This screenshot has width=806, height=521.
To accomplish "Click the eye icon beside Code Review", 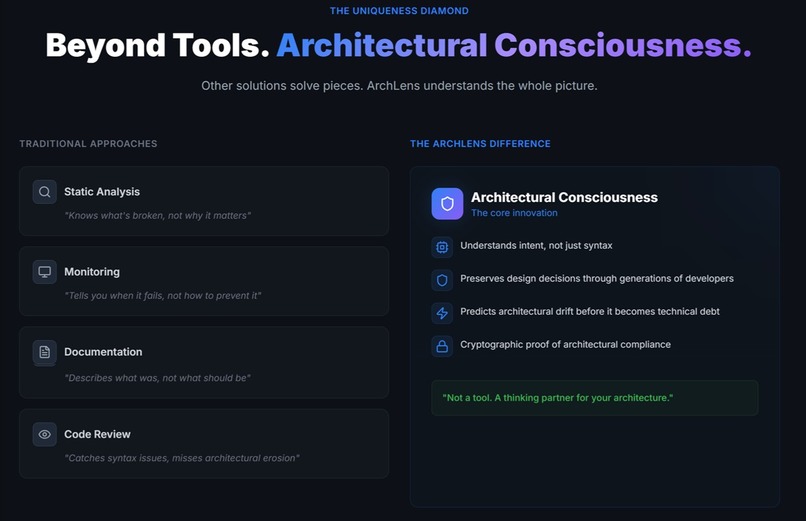I will [x=45, y=434].
